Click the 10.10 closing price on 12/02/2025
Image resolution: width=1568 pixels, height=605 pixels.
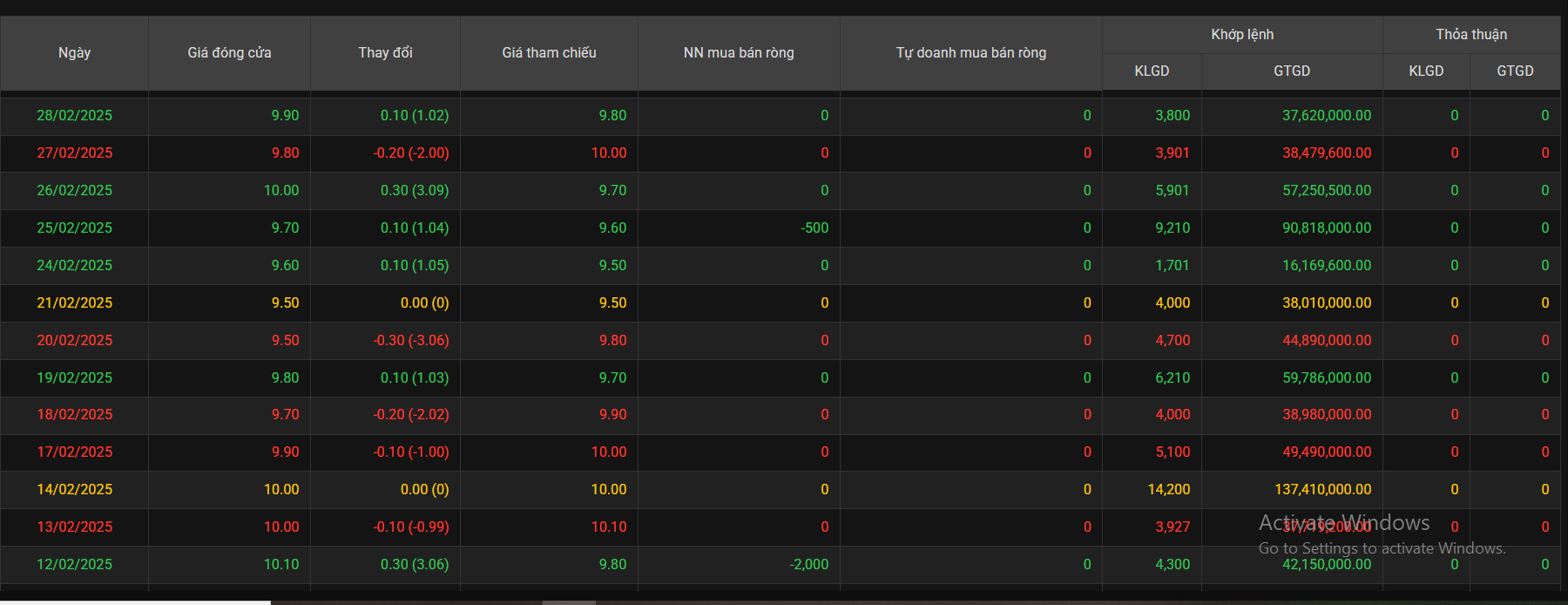pos(280,565)
